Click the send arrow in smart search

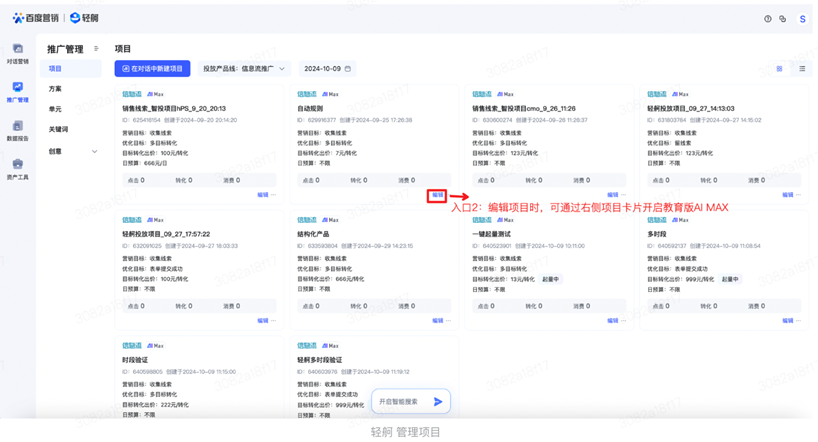point(437,402)
